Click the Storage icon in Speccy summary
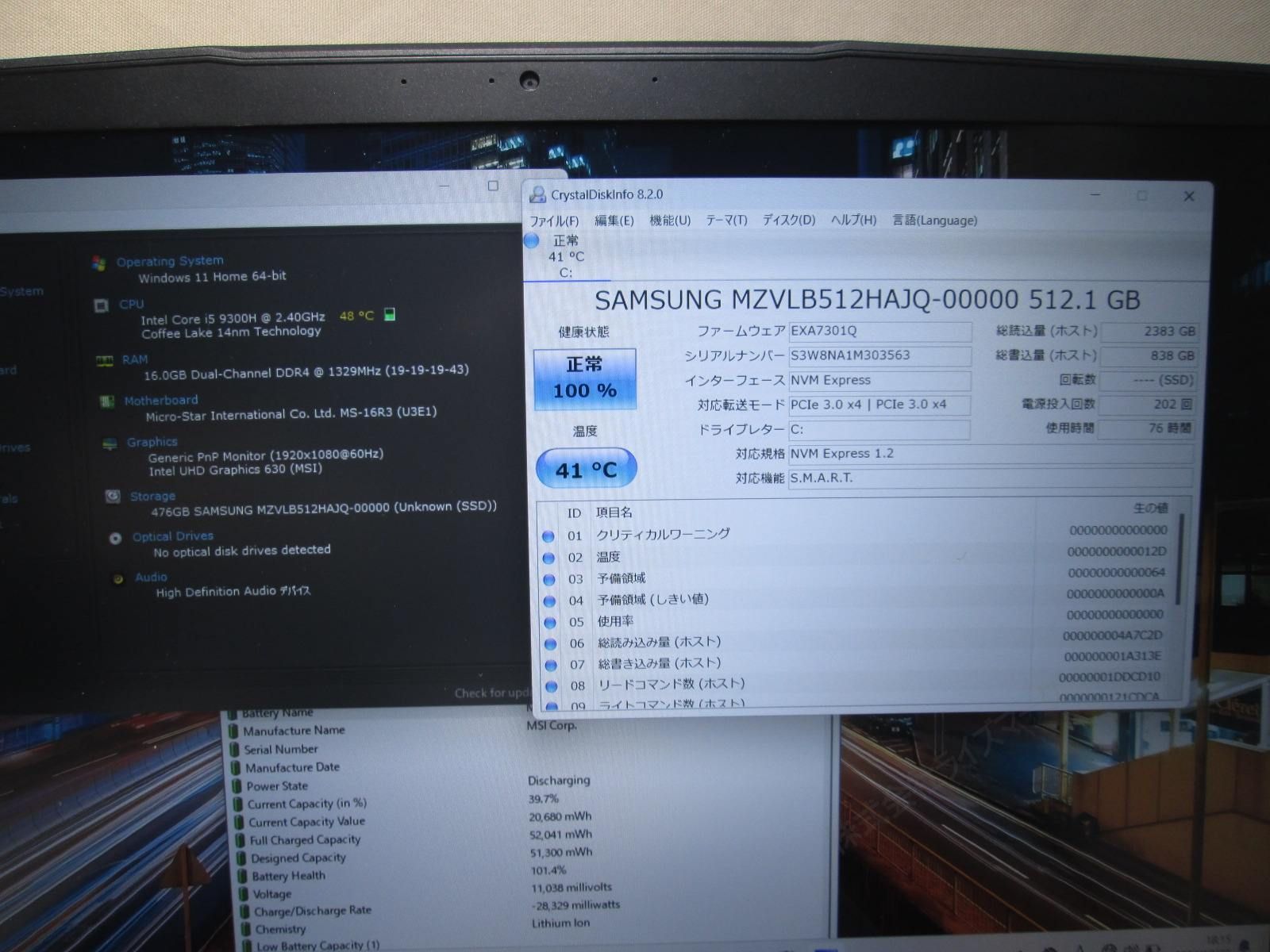Viewport: 1270px width, 952px height. [113, 497]
